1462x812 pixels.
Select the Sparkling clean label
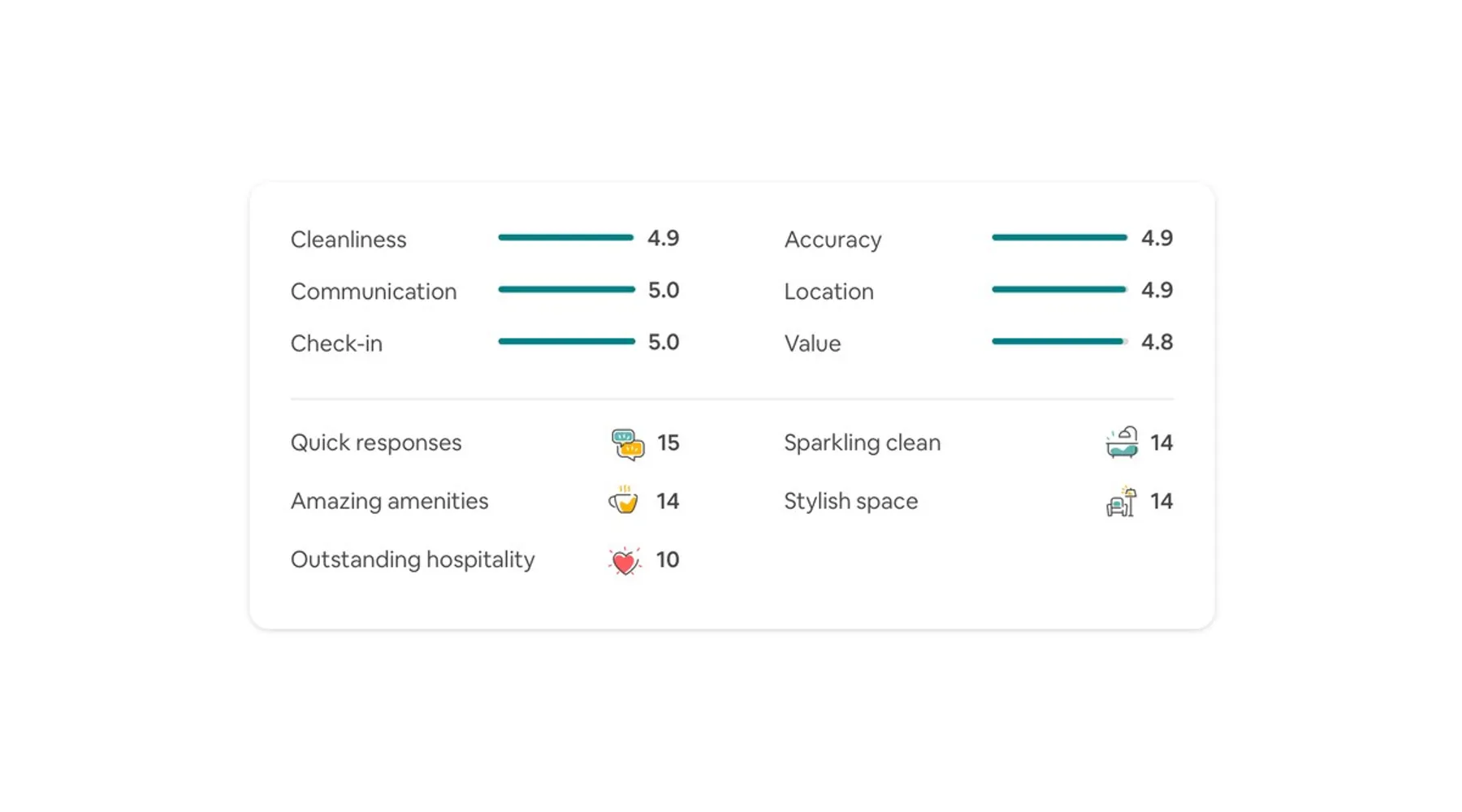click(862, 443)
